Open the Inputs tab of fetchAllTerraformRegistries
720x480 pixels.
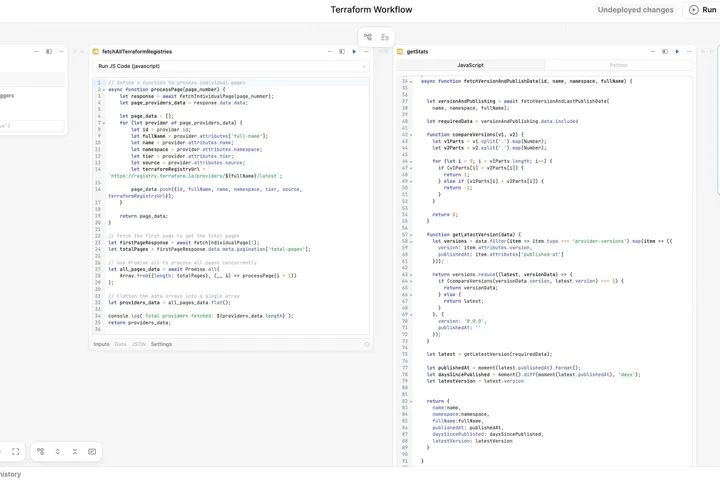pyautogui.click(x=101, y=344)
